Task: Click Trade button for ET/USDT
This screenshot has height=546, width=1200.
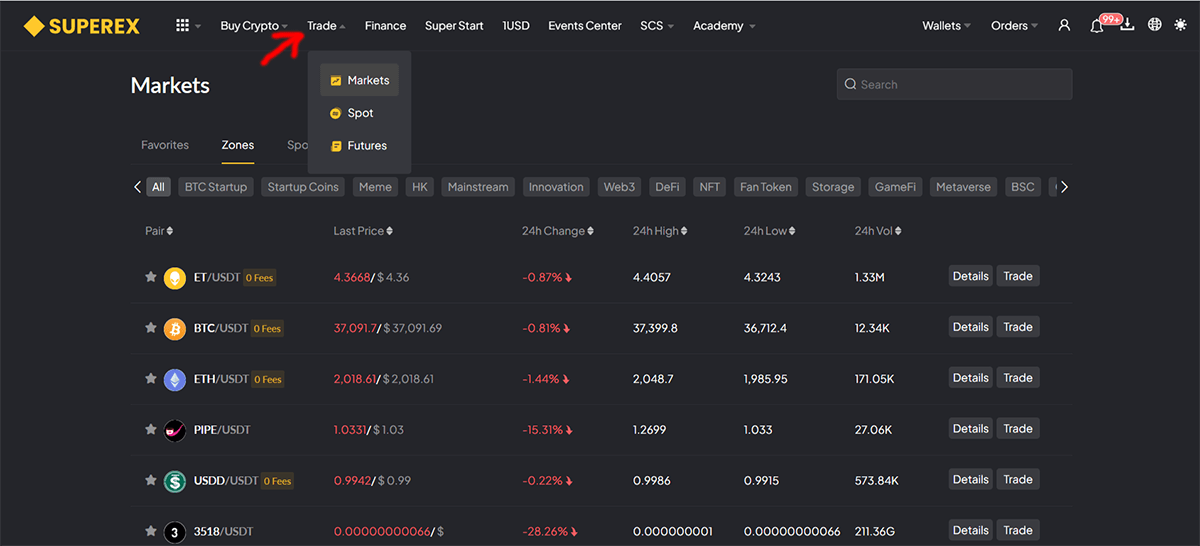Action: 1018,276
